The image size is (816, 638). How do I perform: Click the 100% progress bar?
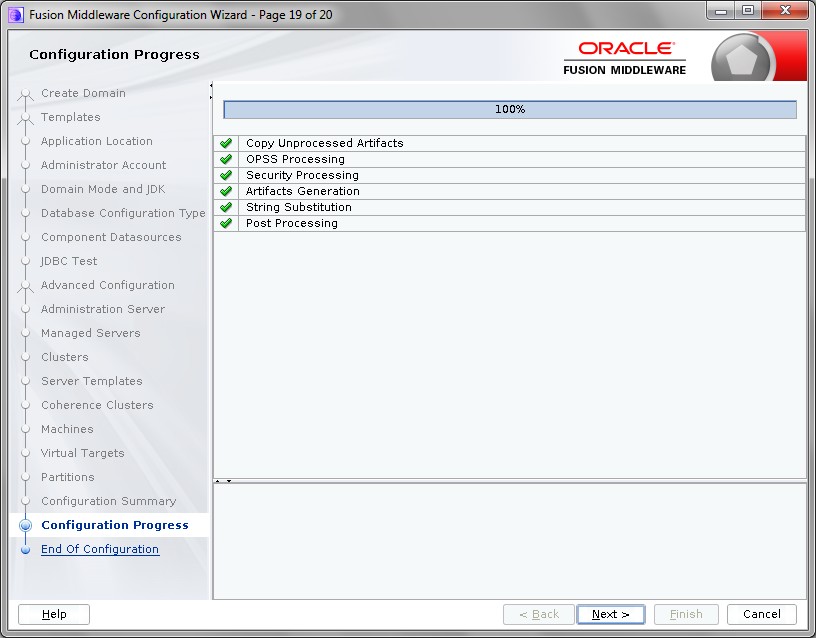pyautogui.click(x=510, y=109)
